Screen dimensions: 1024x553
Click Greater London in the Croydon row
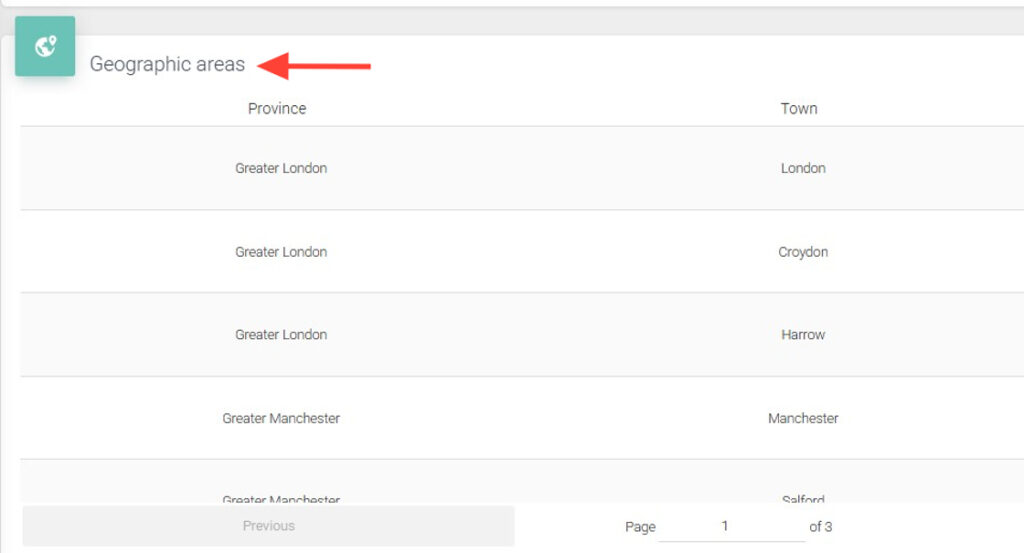[281, 252]
